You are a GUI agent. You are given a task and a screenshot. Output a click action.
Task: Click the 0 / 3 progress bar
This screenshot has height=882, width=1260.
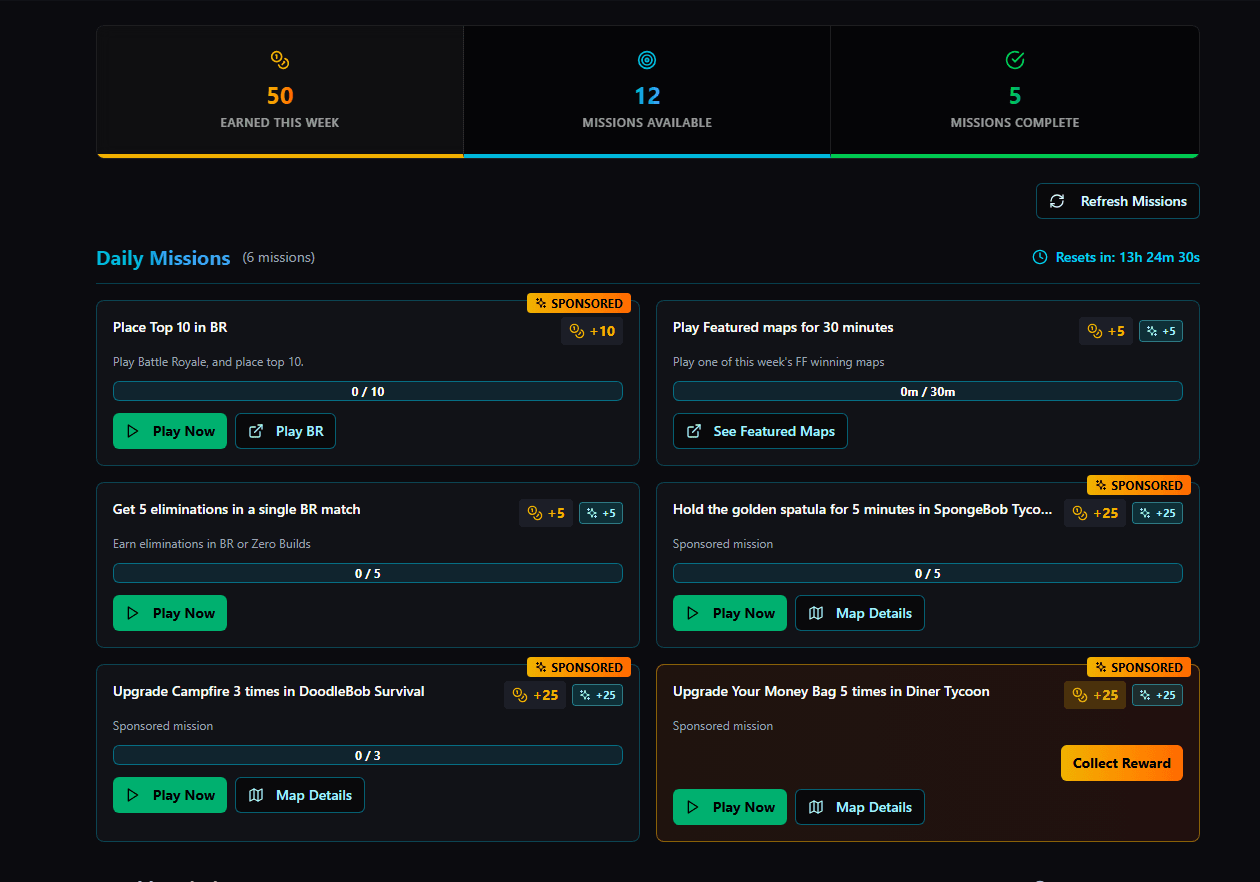(368, 755)
